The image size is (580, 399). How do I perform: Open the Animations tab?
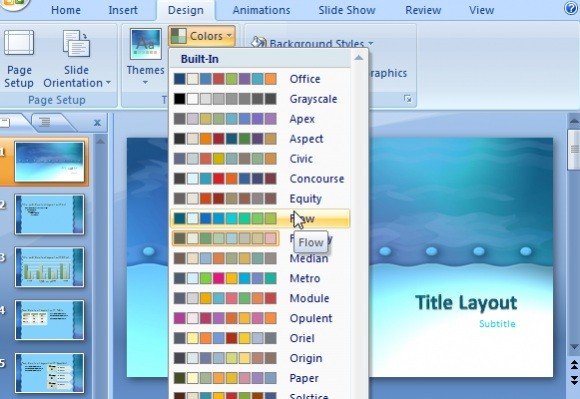pos(262,10)
